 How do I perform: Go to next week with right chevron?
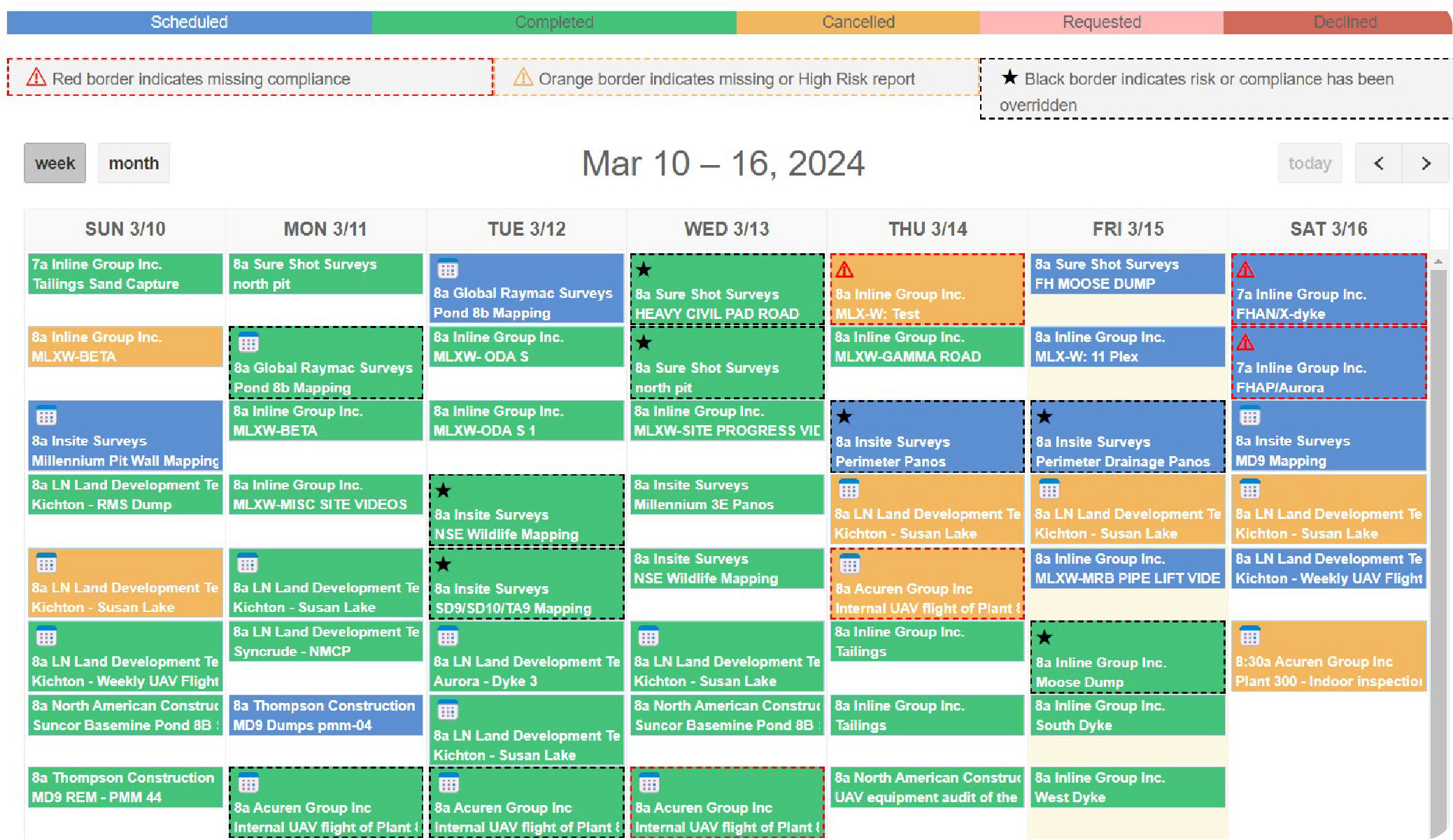pyautogui.click(x=1426, y=163)
